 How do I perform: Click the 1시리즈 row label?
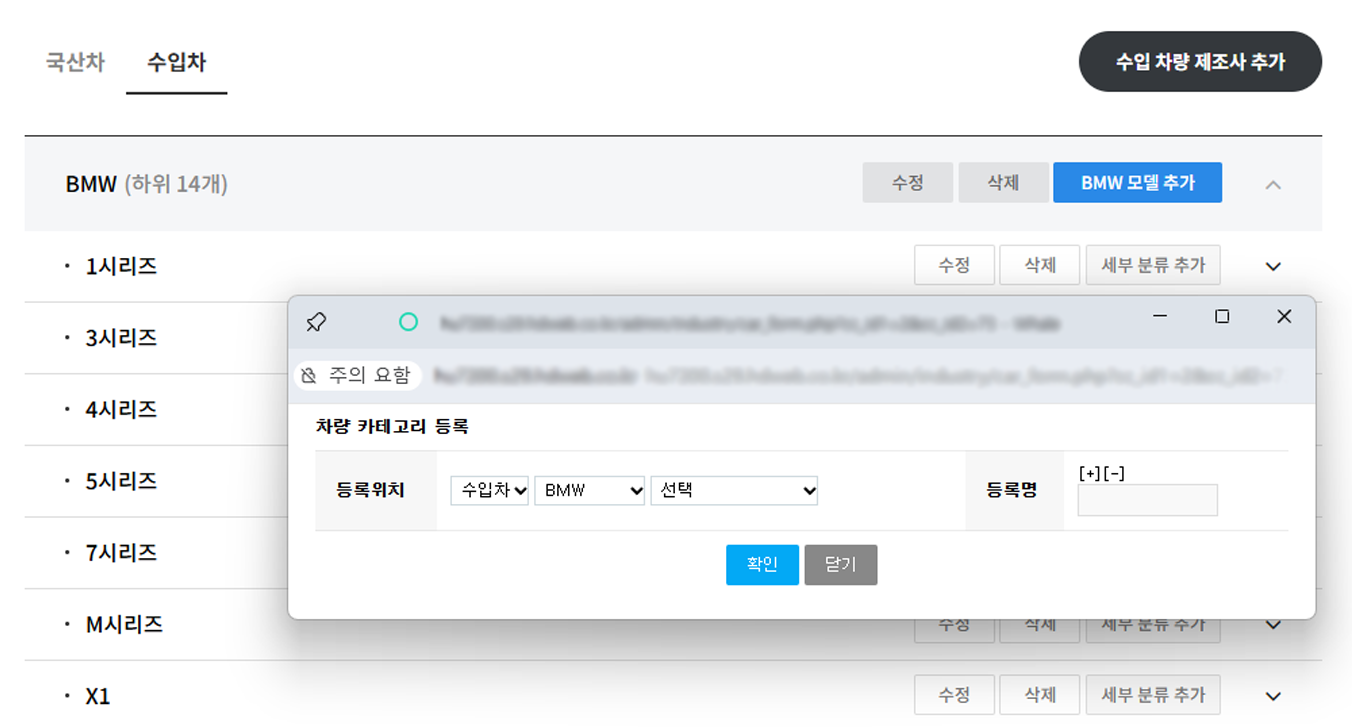point(121,267)
